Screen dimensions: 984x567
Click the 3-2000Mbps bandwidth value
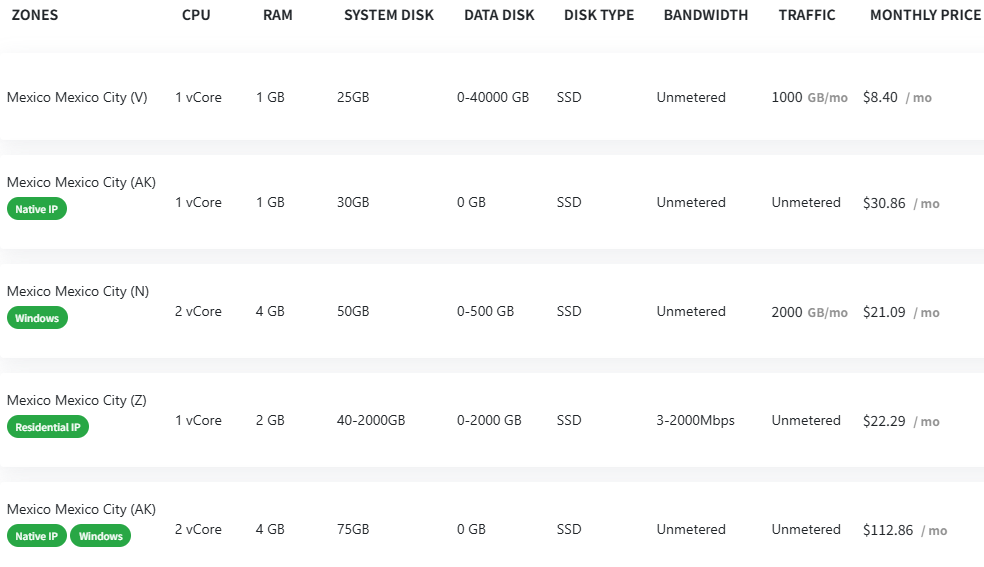(695, 420)
